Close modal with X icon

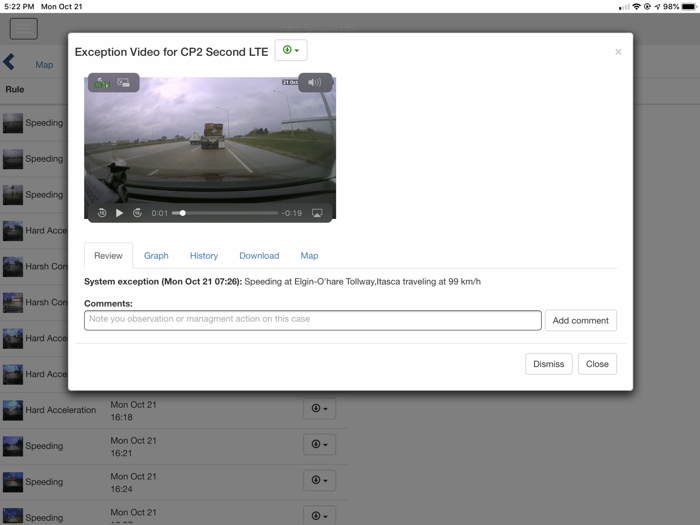coord(618,52)
